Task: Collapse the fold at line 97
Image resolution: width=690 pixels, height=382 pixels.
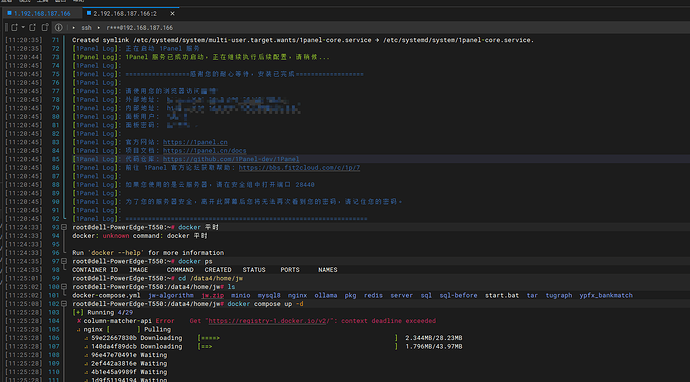Action: click(64, 261)
